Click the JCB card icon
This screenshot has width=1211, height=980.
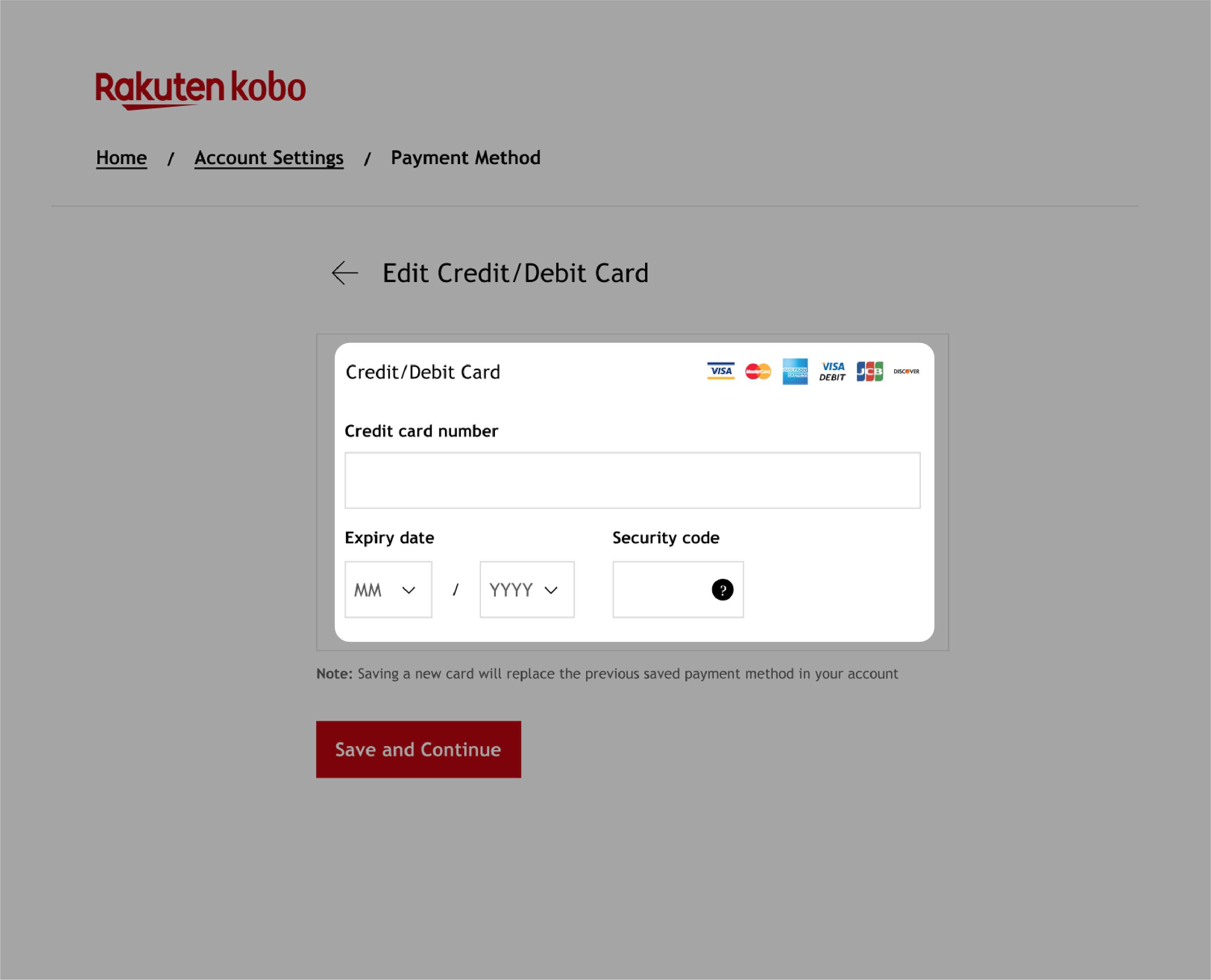pos(869,371)
